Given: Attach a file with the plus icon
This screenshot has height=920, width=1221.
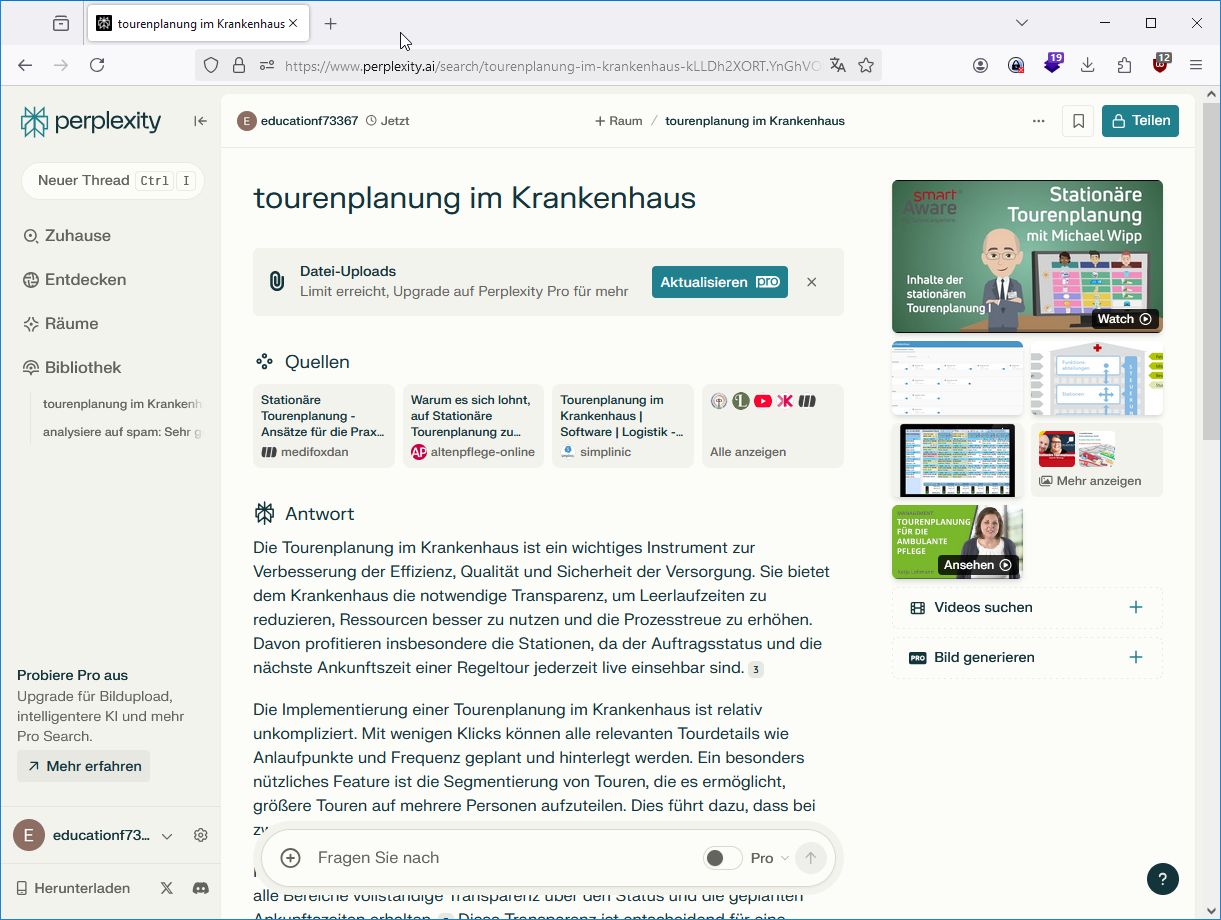Looking at the screenshot, I should tap(290, 858).
